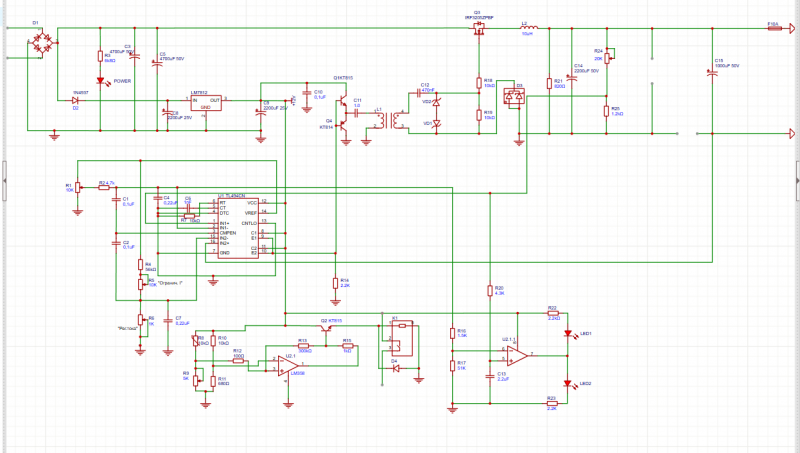
Task: Select the R24 20K trimmer resistor
Action: tap(606, 56)
